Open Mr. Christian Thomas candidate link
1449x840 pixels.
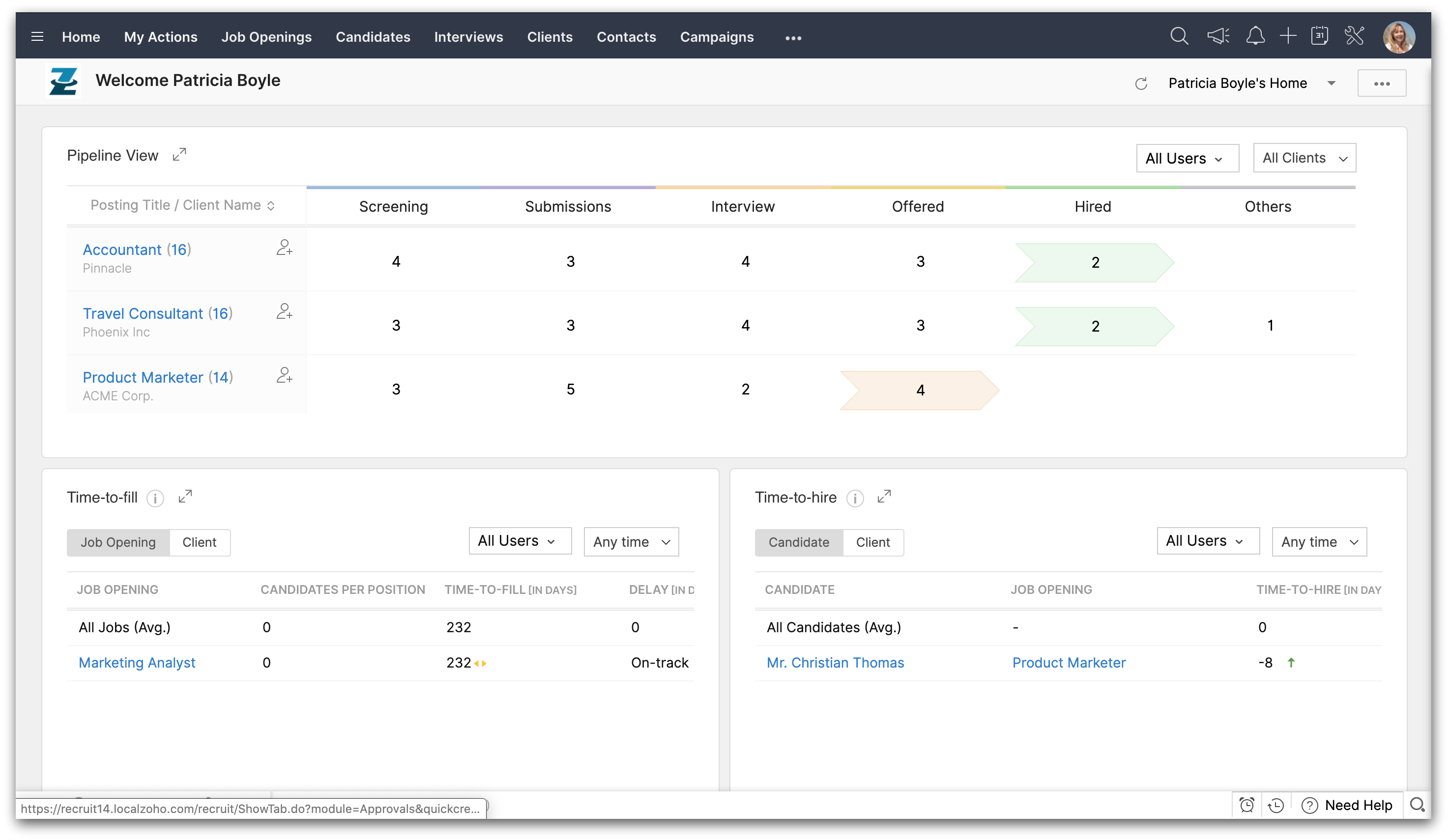[x=835, y=663]
